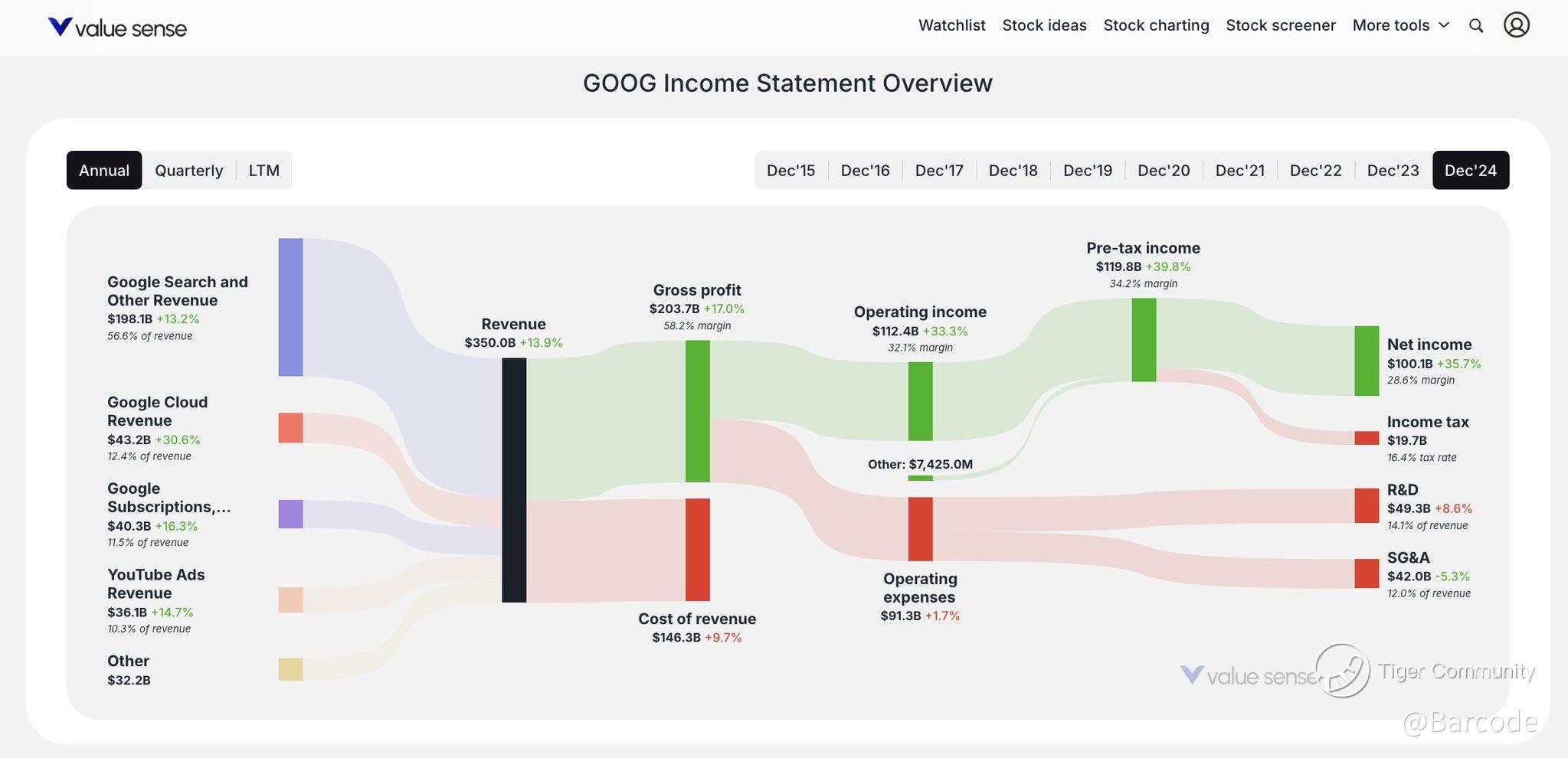Go to Watchlist

(951, 25)
